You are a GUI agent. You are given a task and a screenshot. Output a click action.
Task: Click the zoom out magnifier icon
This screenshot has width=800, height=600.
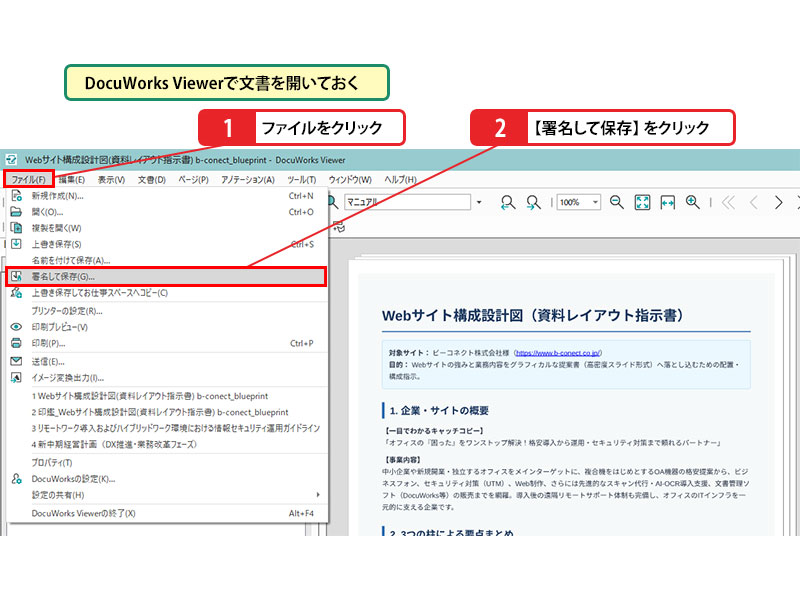pos(617,203)
